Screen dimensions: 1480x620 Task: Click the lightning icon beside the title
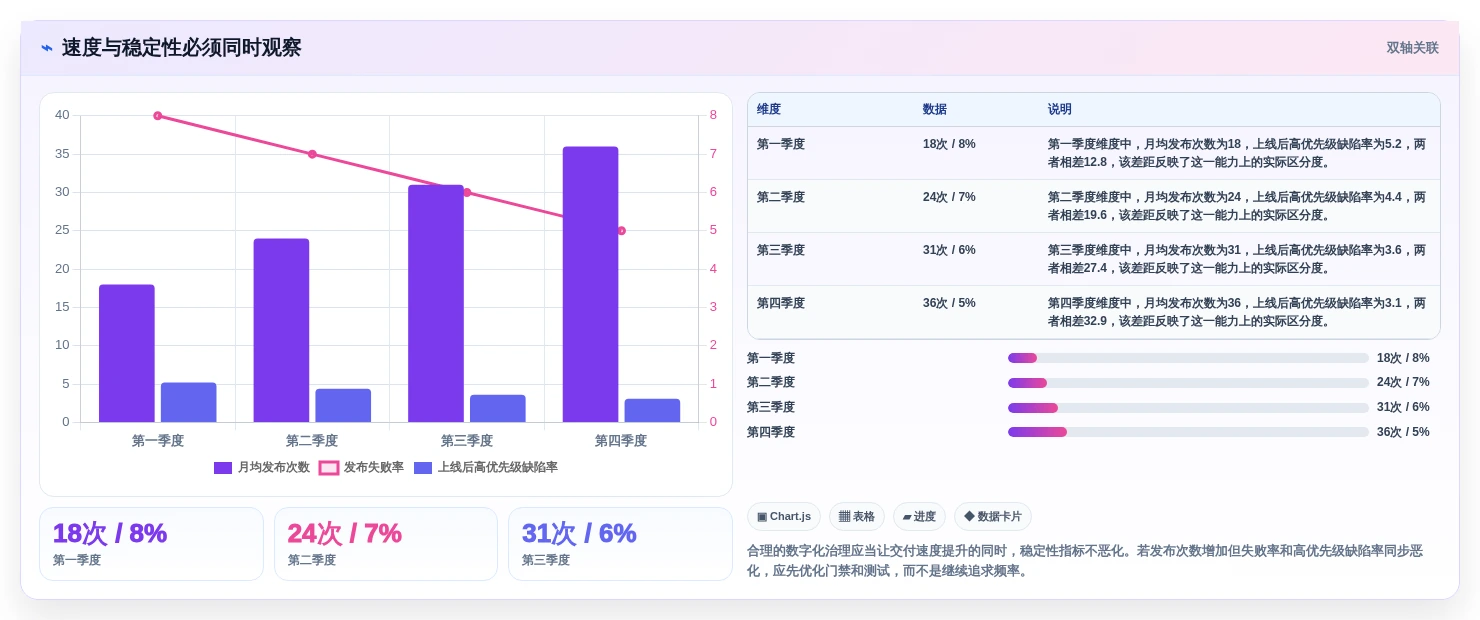pyautogui.click(x=47, y=48)
